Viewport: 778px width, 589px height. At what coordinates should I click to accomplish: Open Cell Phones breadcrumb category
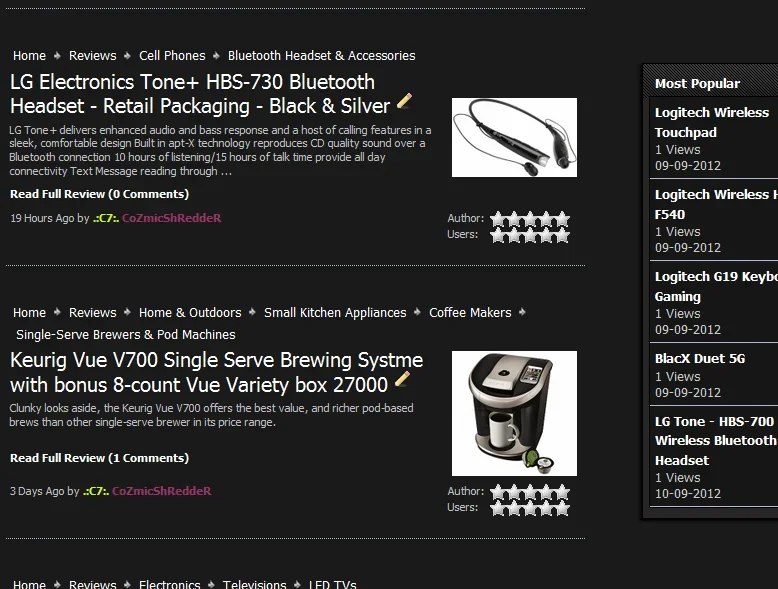(172, 56)
